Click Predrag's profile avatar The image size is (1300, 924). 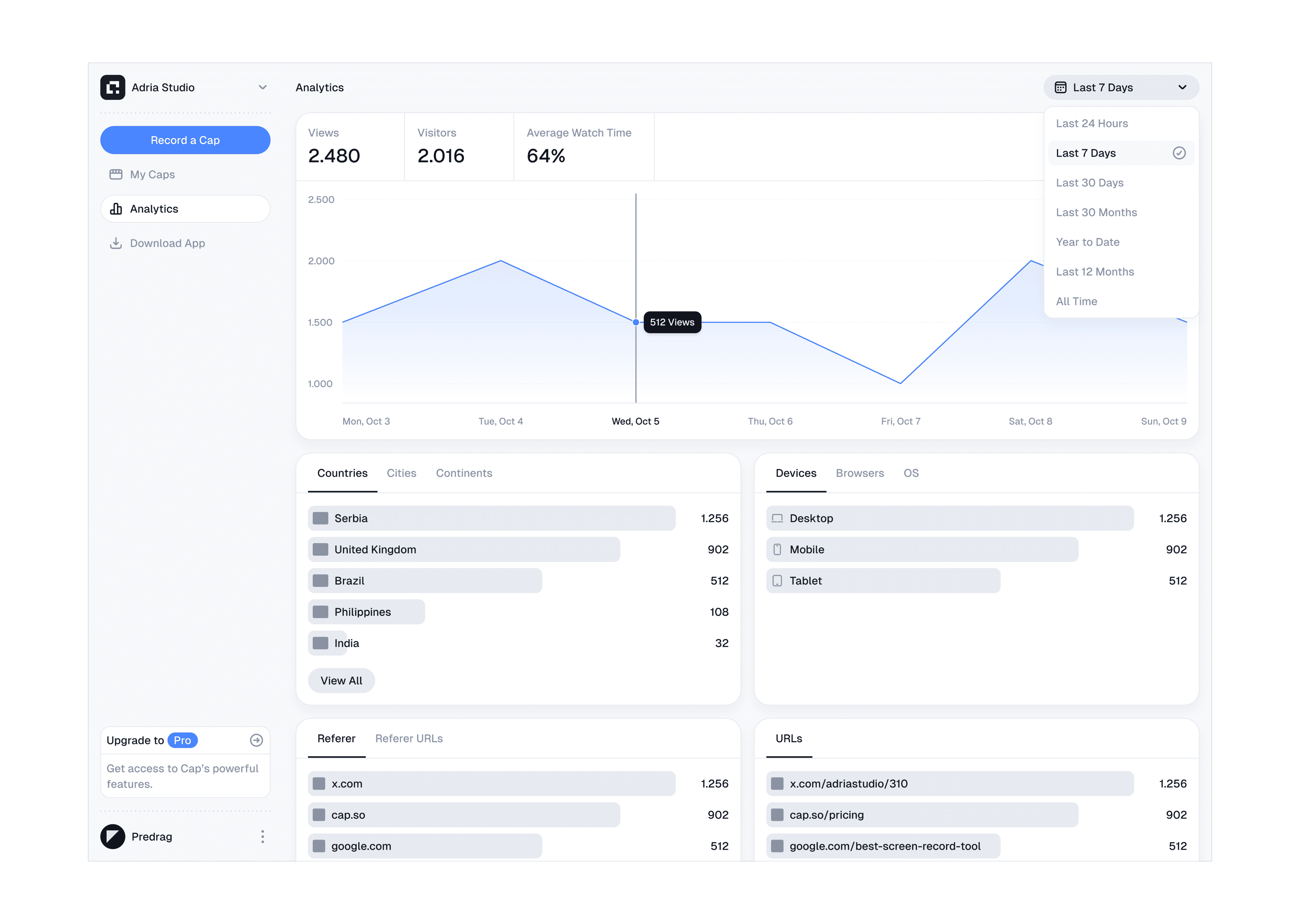[113, 836]
